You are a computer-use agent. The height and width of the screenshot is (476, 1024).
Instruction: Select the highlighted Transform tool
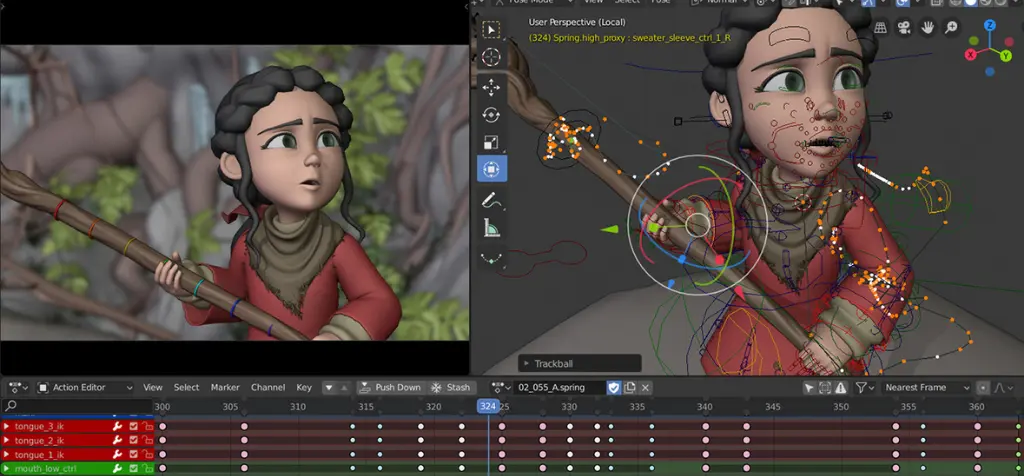491,170
